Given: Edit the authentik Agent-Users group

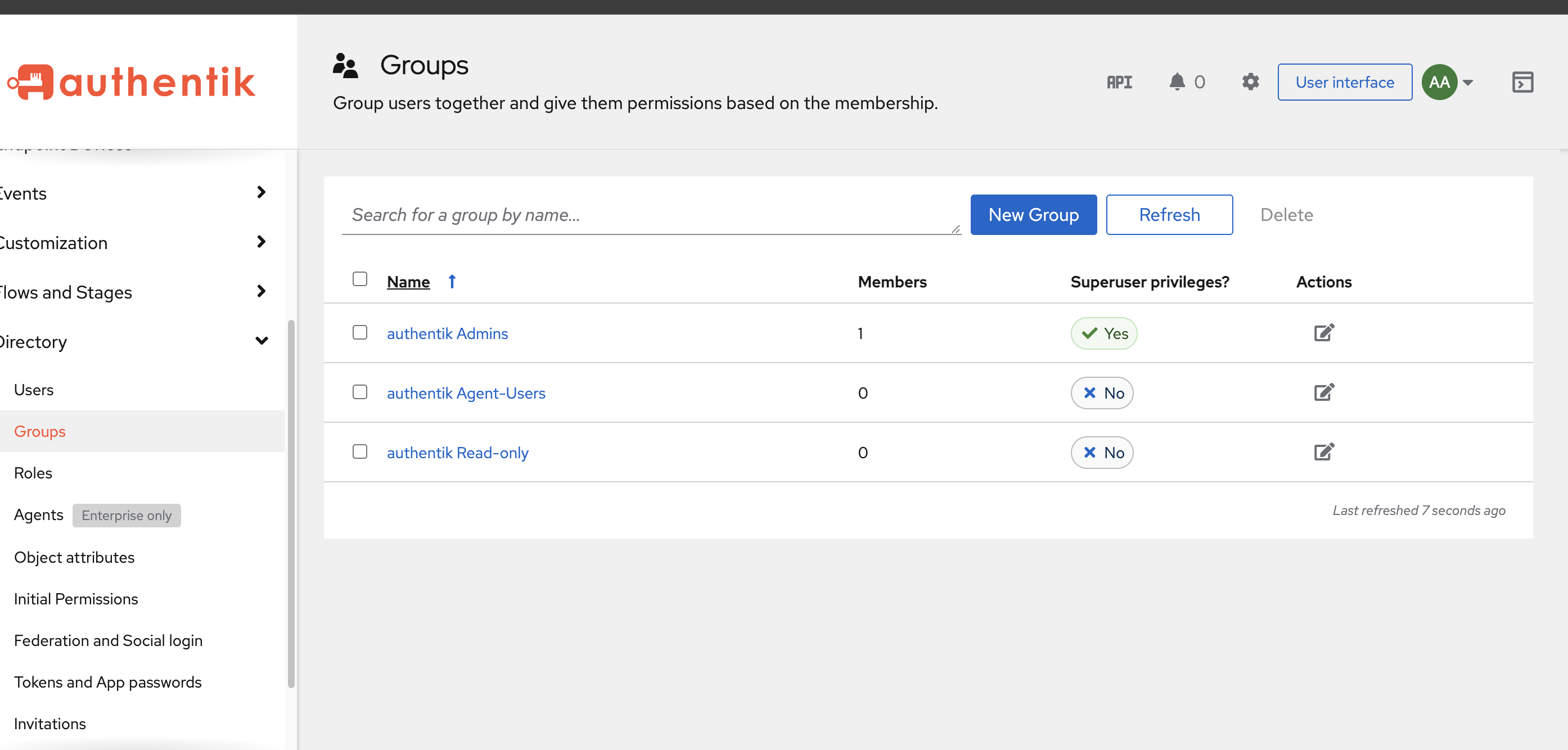Looking at the screenshot, I should click(1324, 392).
